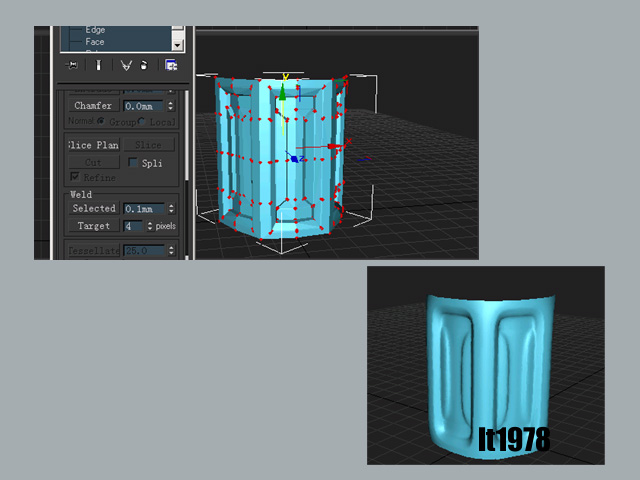The height and width of the screenshot is (480, 640).
Task: Click the red X axis gizmo arrow
Action: pos(334,146)
